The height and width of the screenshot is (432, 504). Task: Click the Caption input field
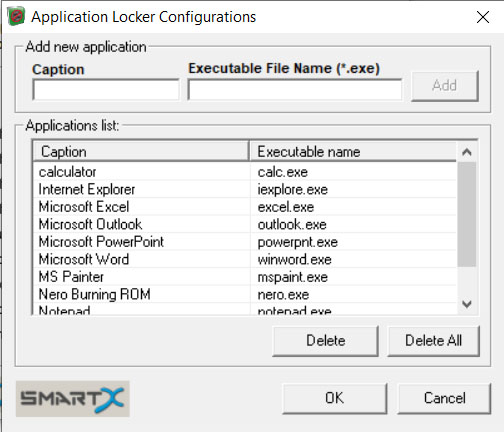pos(106,89)
